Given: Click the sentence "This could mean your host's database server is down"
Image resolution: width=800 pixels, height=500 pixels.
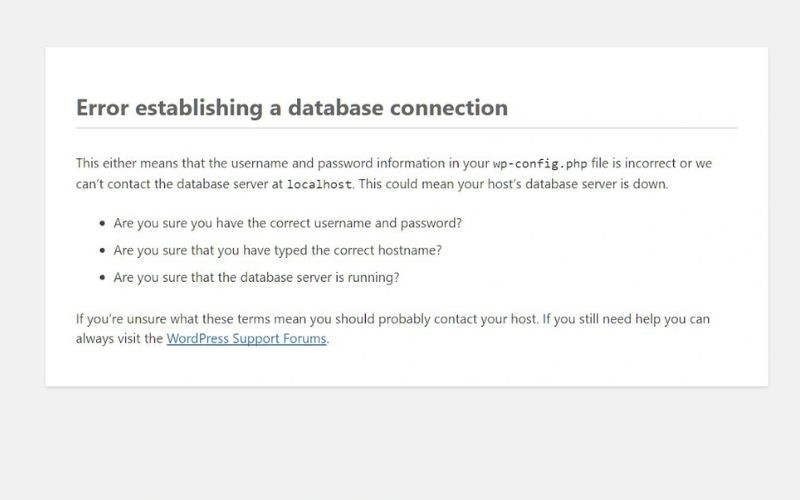Looking at the screenshot, I should tap(513, 184).
